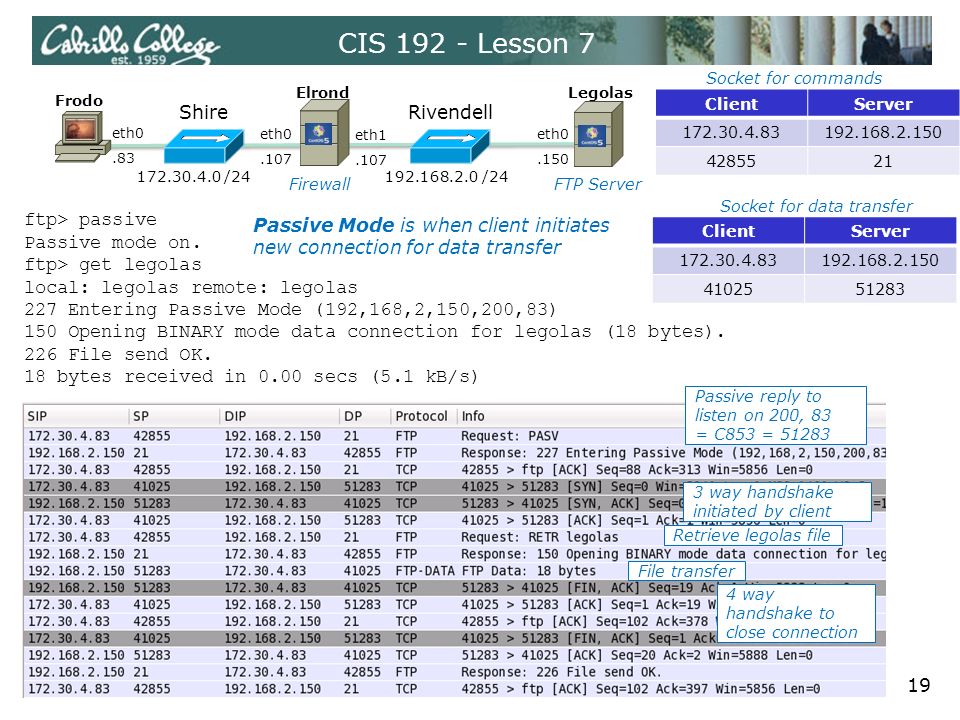Click the '18 bytes received in 0.00 secs' line
The width and height of the screenshot is (960, 720).
tap(251, 377)
